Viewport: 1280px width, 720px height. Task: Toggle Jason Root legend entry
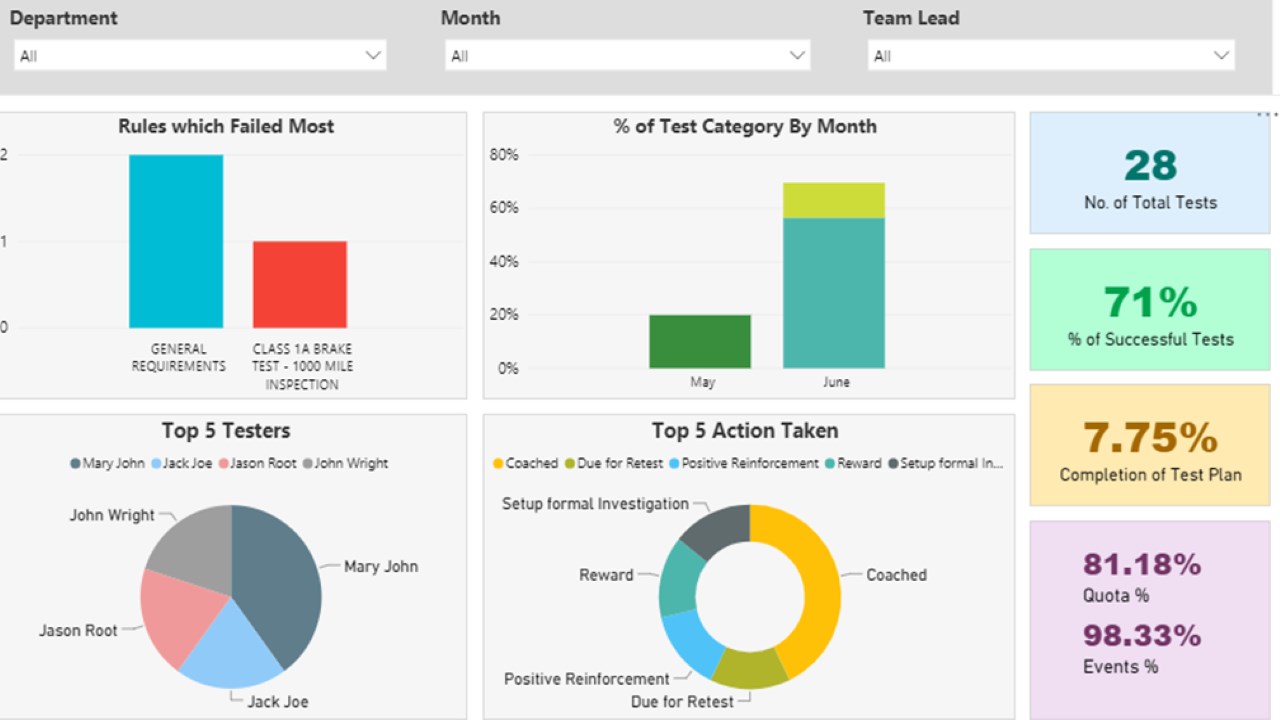257,463
